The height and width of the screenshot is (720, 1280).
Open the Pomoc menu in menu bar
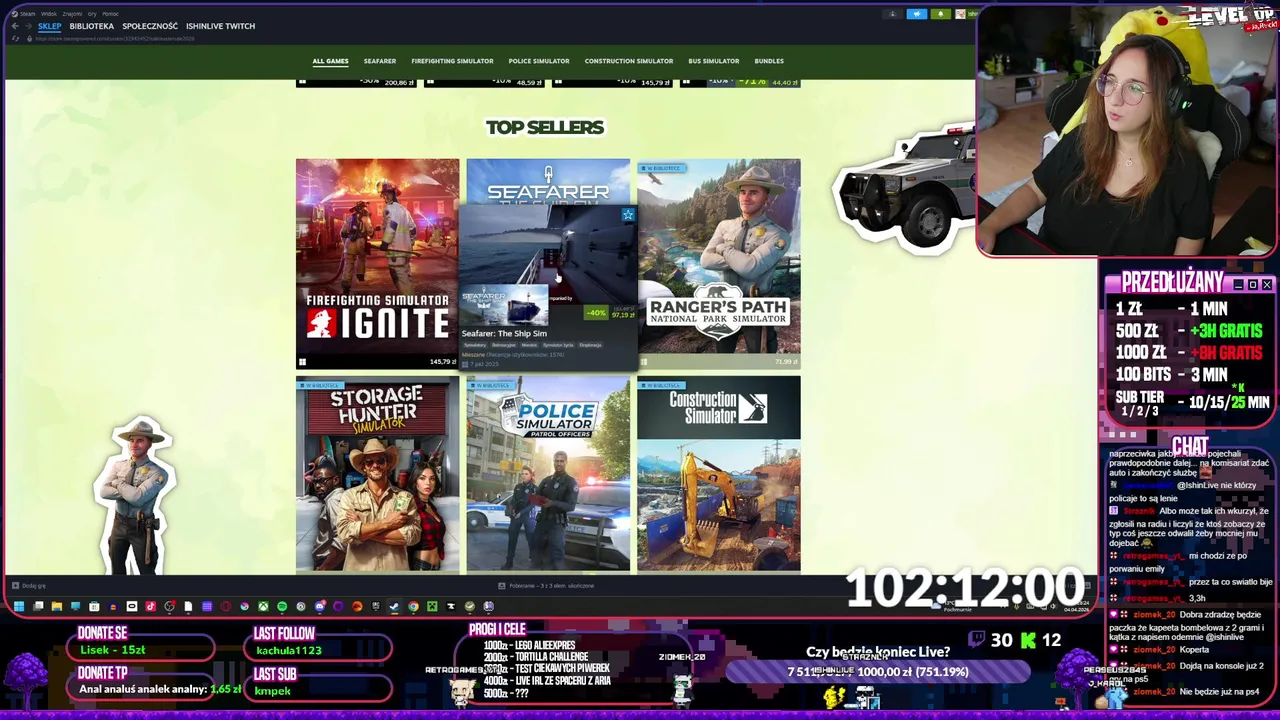(110, 14)
